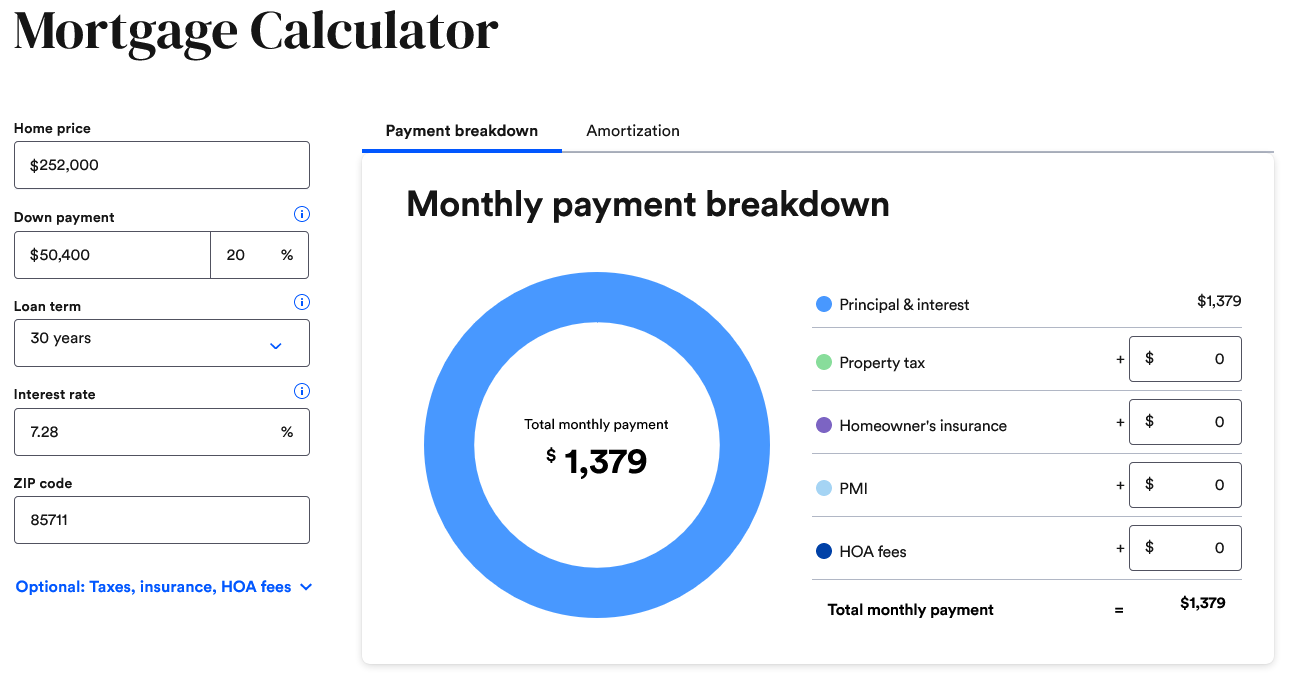This screenshot has height=683, width=1292.
Task: Click the Property tax amount field
Action: click(x=1185, y=359)
